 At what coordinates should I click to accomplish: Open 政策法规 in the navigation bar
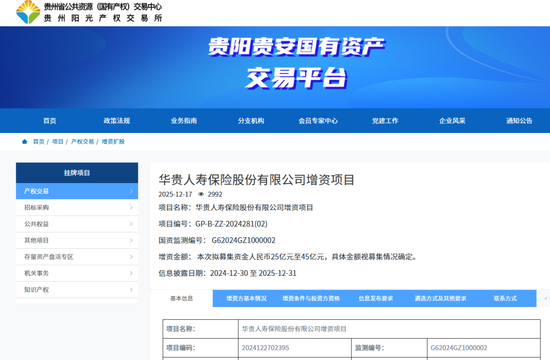pyautogui.click(x=117, y=121)
